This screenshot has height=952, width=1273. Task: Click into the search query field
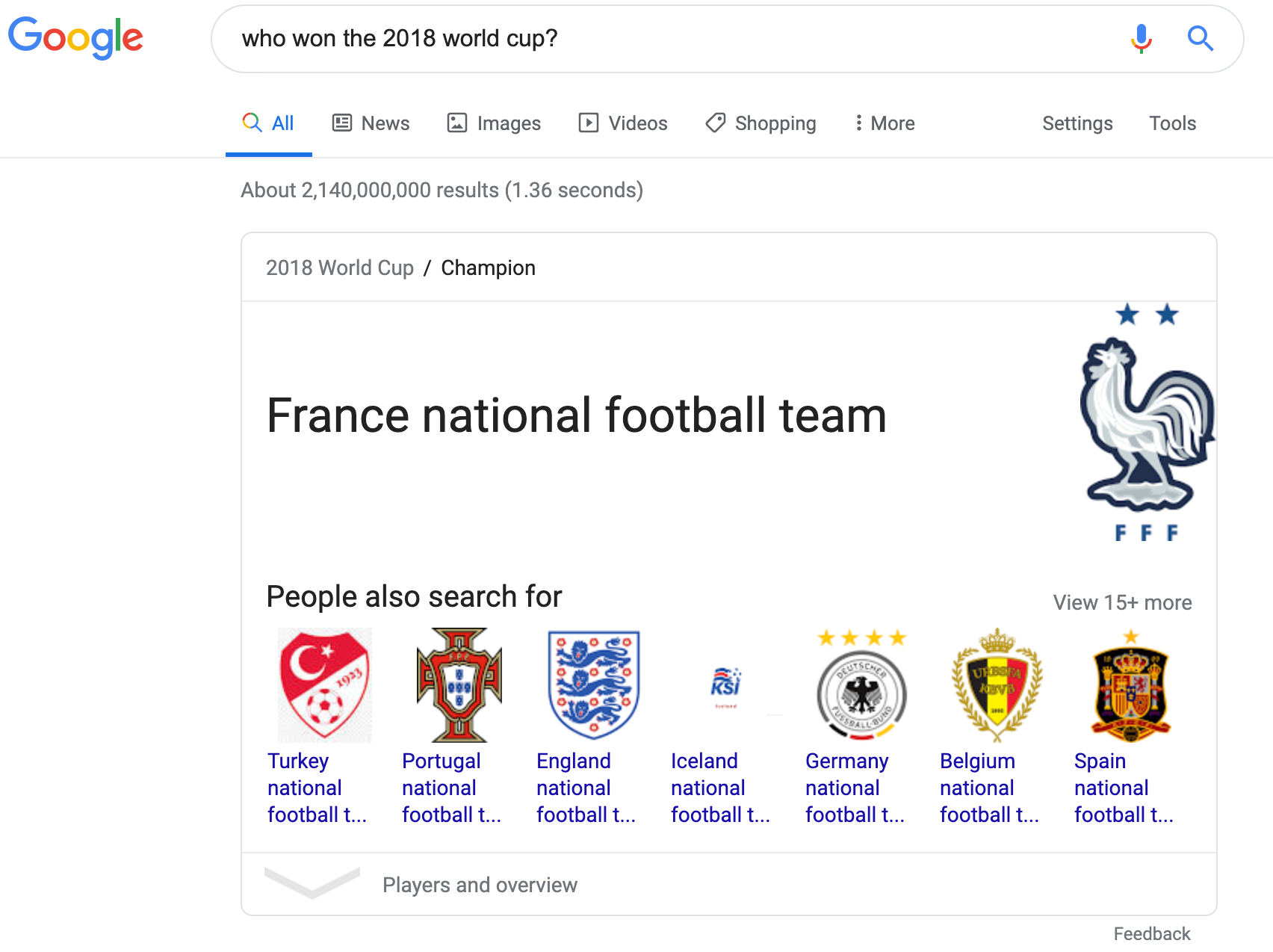pyautogui.click(x=672, y=38)
